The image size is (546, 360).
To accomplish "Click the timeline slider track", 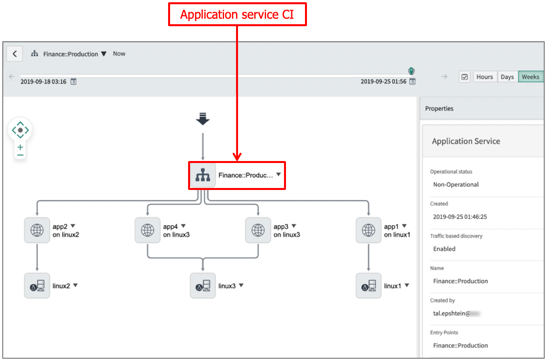I will point(216,75).
